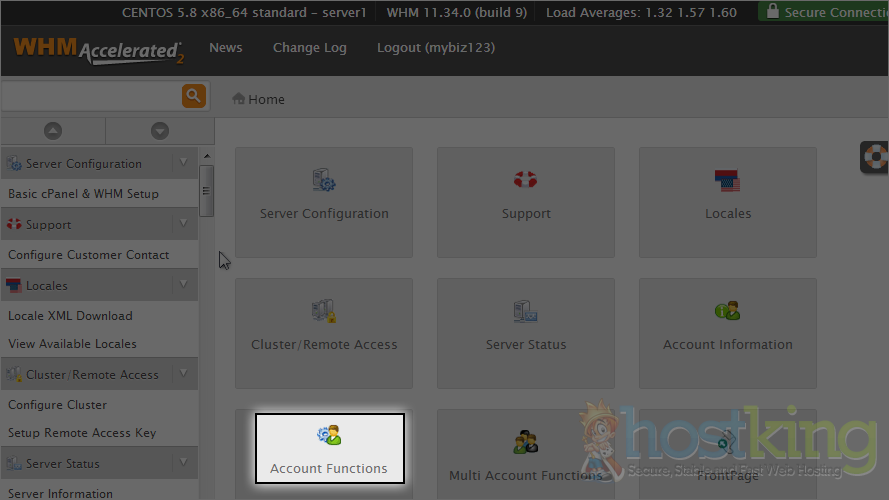Open Basic cPanel & WHM Setup link
Screen dimensions: 889x500
point(84,194)
